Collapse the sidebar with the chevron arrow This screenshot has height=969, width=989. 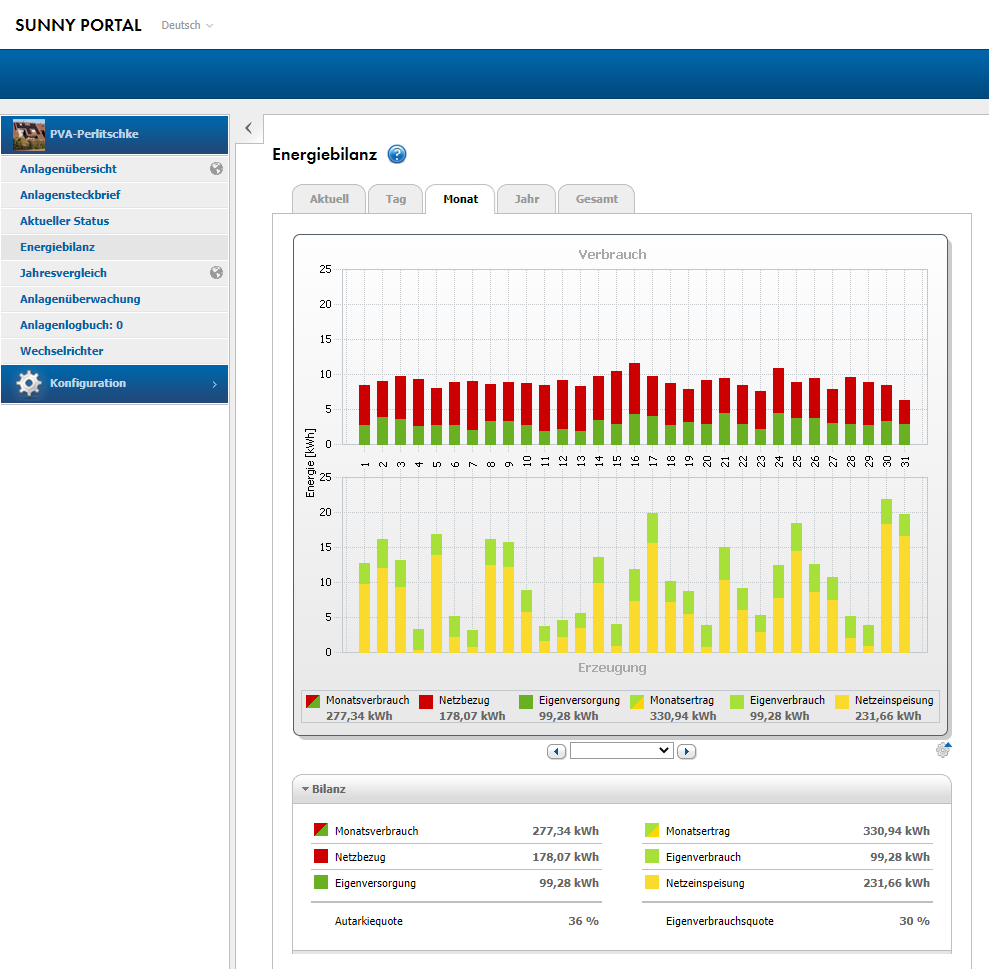point(249,128)
